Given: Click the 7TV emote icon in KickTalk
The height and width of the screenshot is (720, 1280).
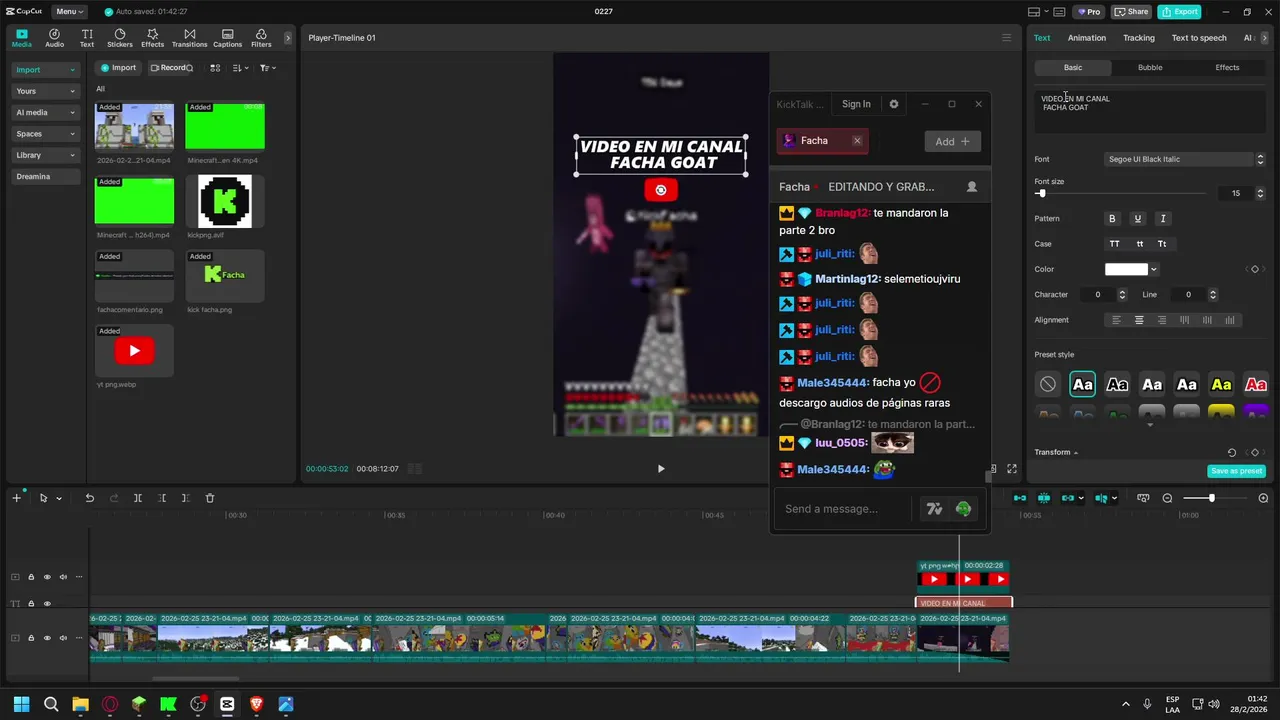Looking at the screenshot, I should [934, 509].
